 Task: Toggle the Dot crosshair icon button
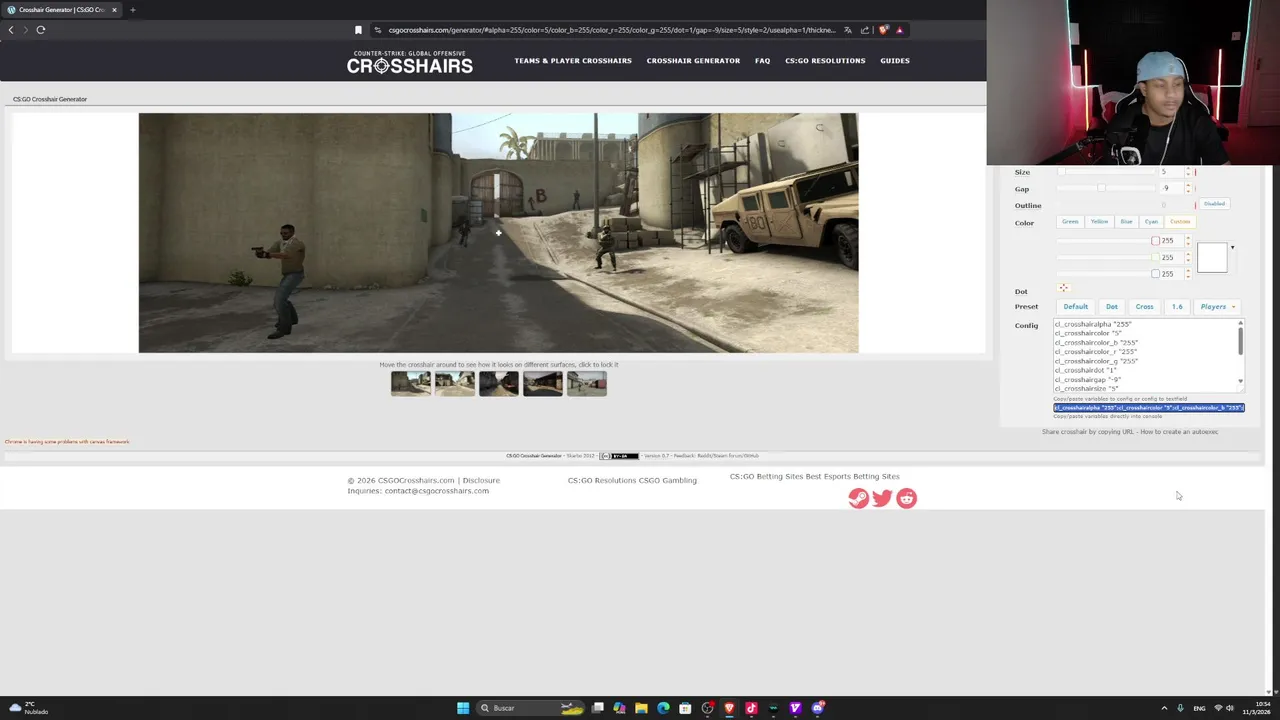pyautogui.click(x=1063, y=288)
